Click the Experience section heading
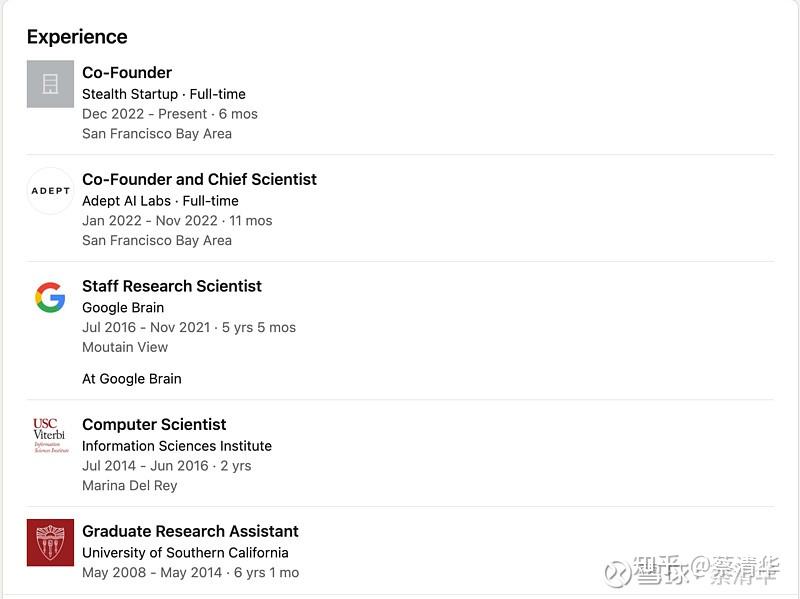This screenshot has height=599, width=800. point(77,37)
